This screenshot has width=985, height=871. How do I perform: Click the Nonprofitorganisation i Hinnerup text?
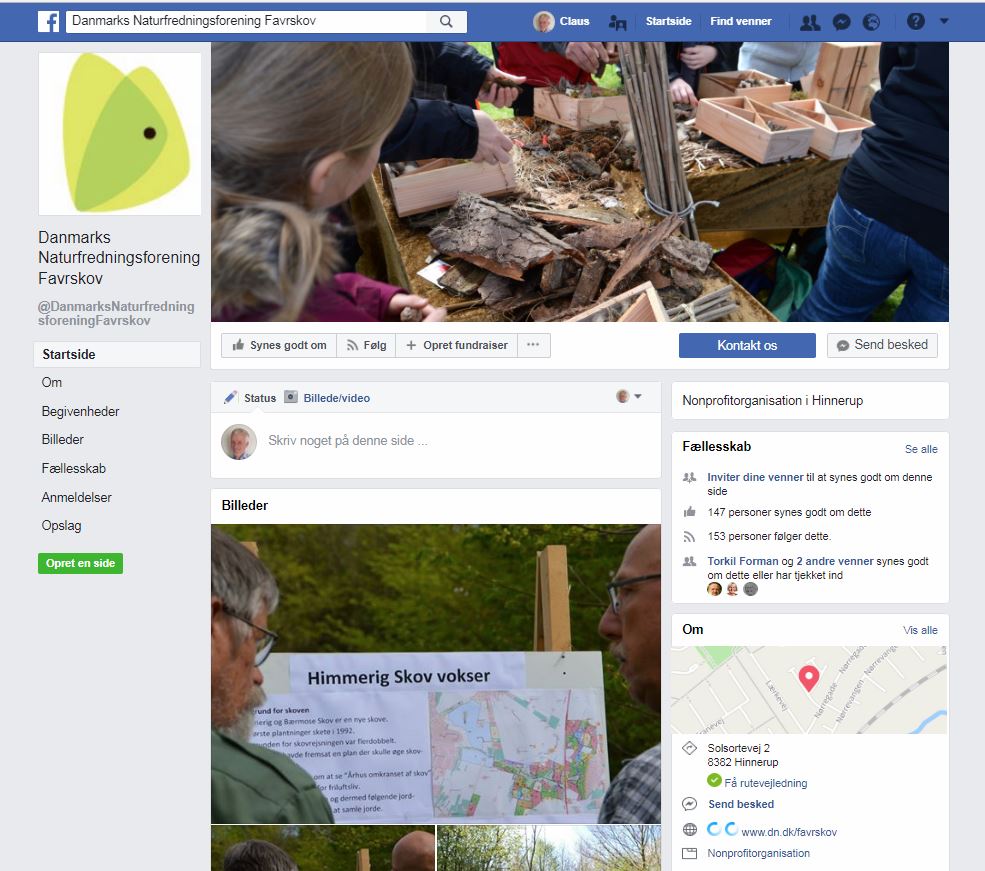pos(773,401)
